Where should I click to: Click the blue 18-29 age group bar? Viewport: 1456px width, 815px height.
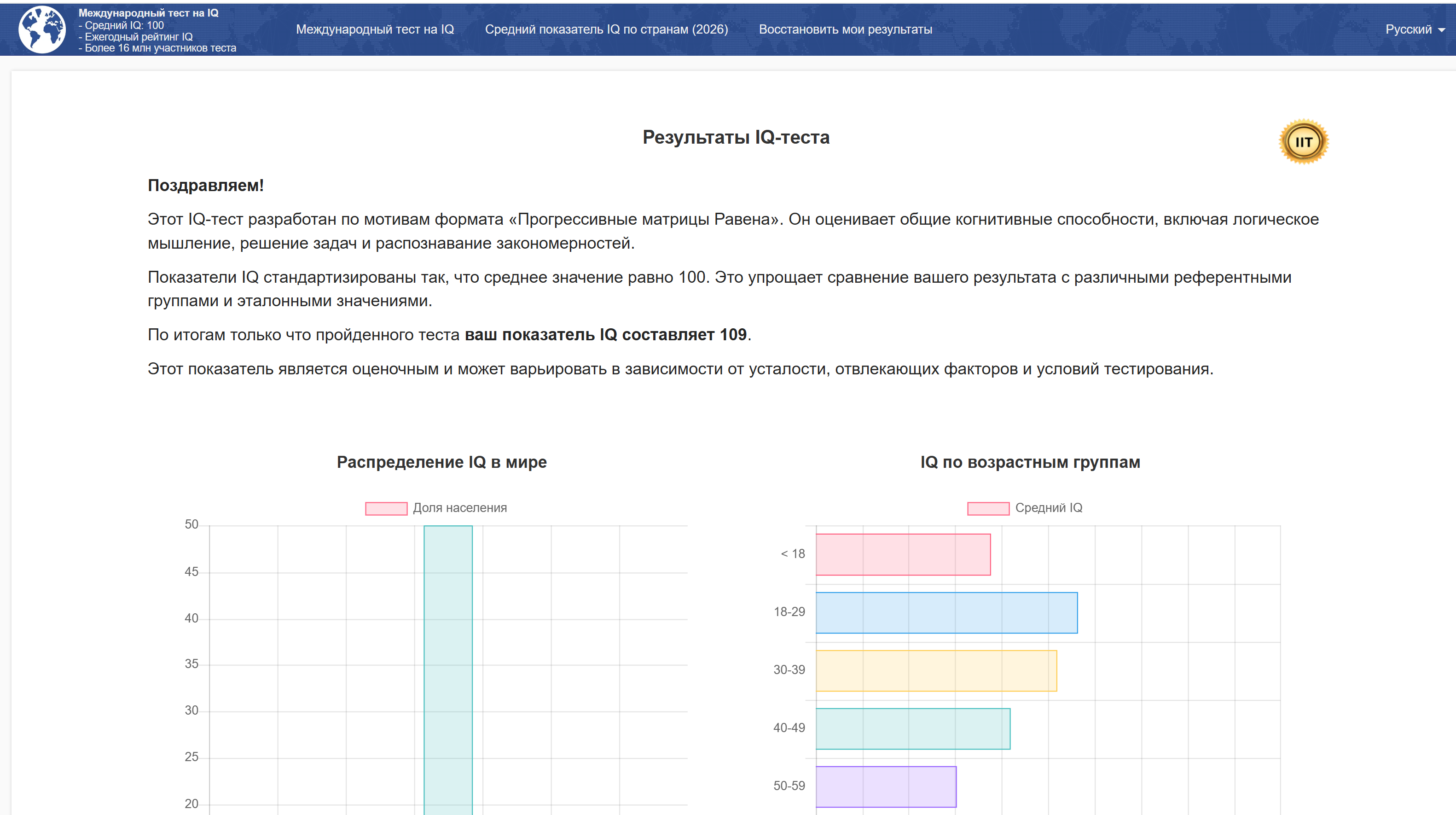click(x=946, y=613)
